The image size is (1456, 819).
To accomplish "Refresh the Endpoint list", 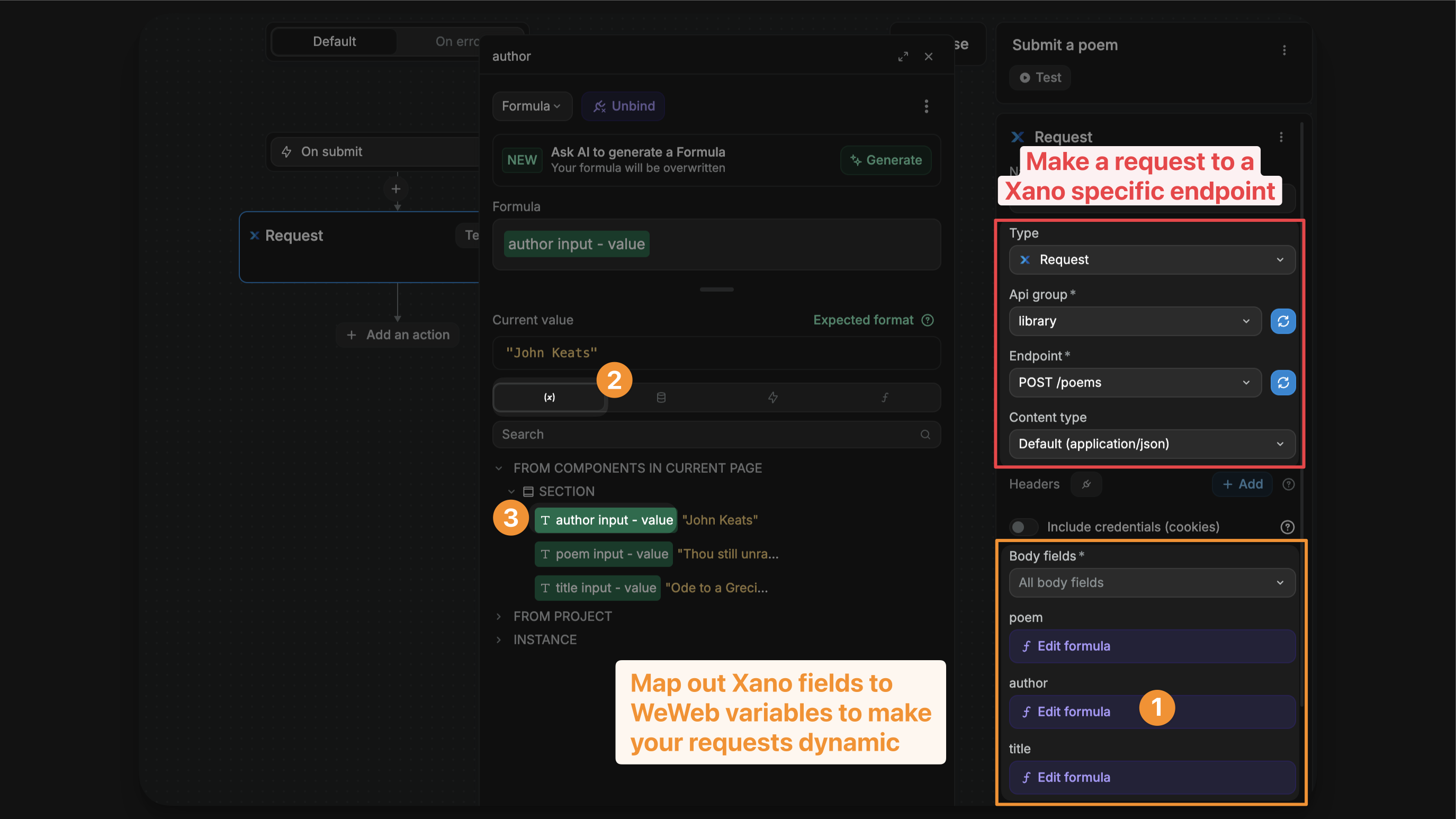I will coord(1283,383).
